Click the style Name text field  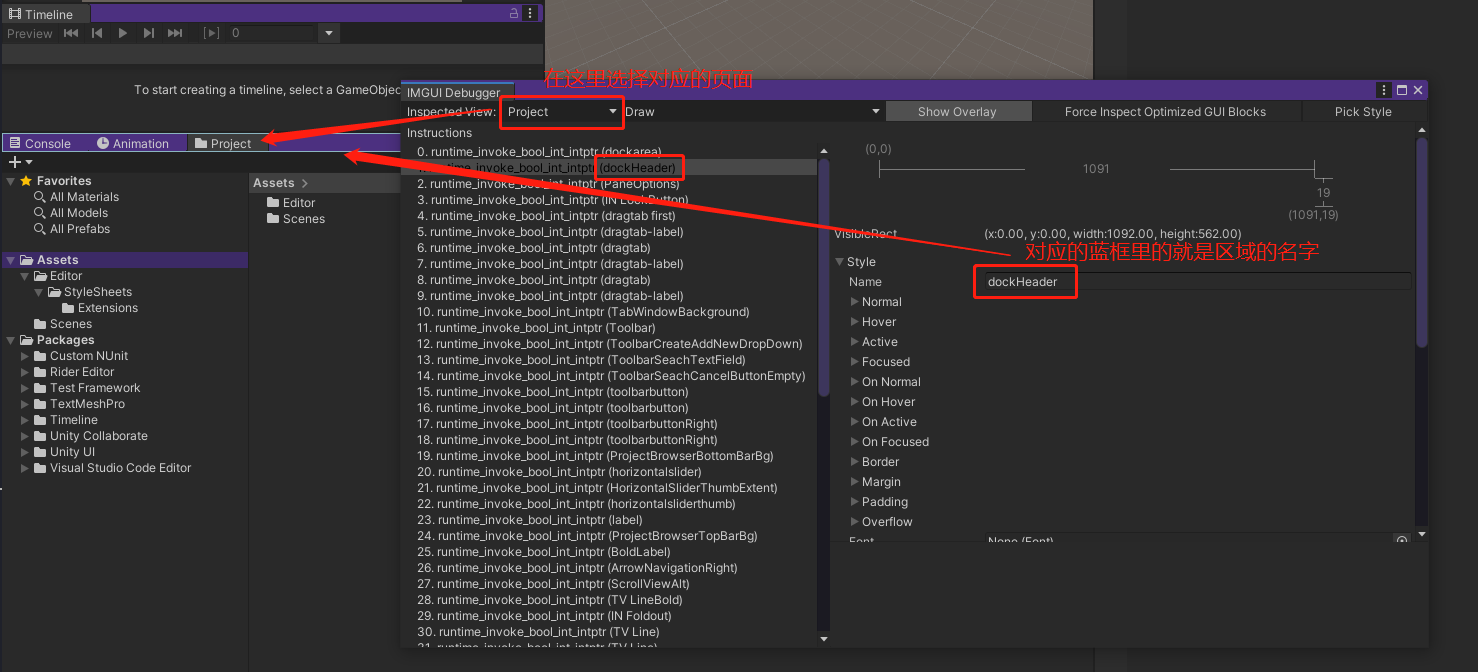(x=1198, y=282)
